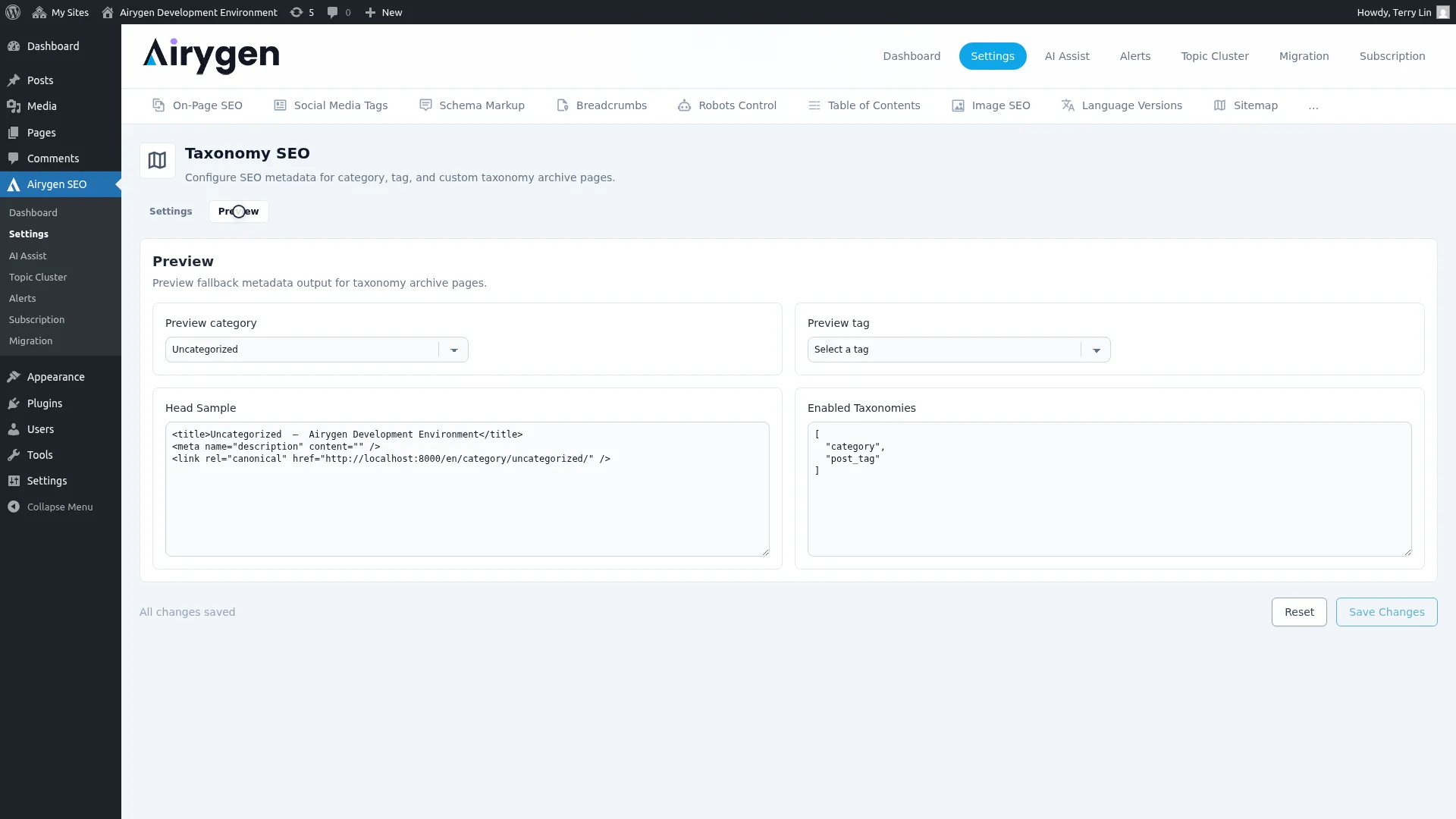This screenshot has height=819, width=1456.
Task: Expand the more tabs ellipsis
Action: click(1313, 106)
